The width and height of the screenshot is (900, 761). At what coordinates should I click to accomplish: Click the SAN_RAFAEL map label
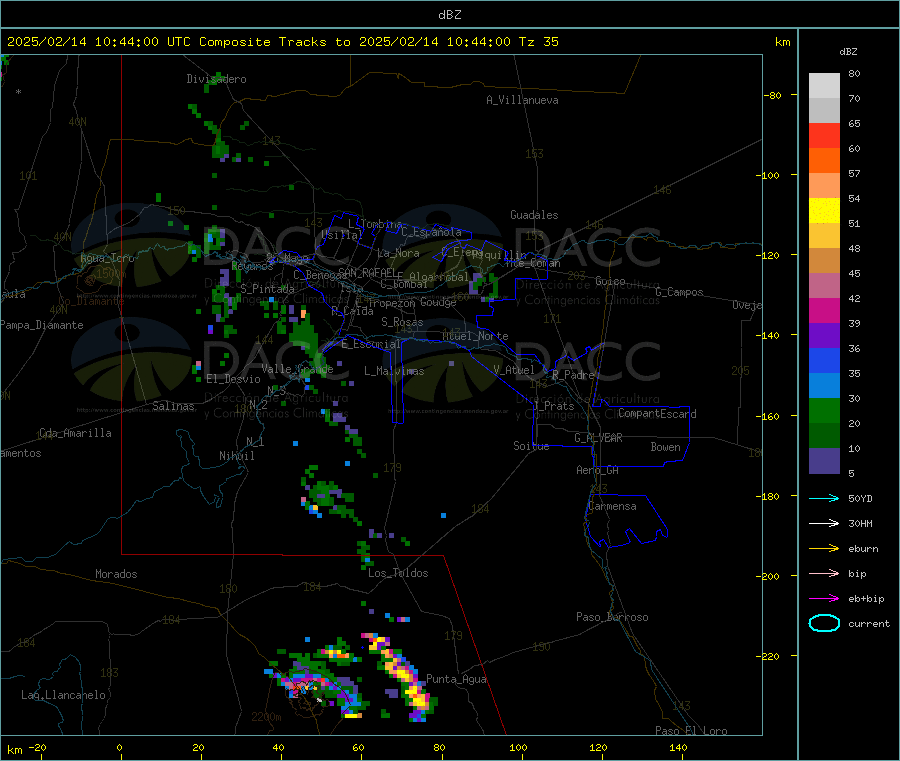pos(367,272)
